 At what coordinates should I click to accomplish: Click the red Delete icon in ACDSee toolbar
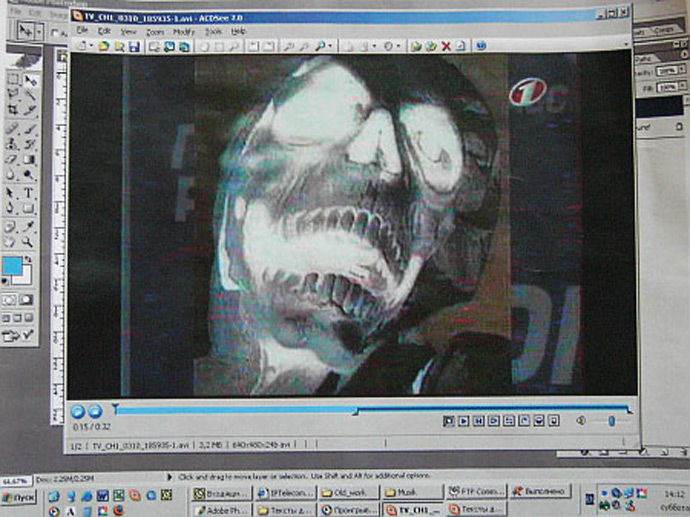pyautogui.click(x=446, y=46)
